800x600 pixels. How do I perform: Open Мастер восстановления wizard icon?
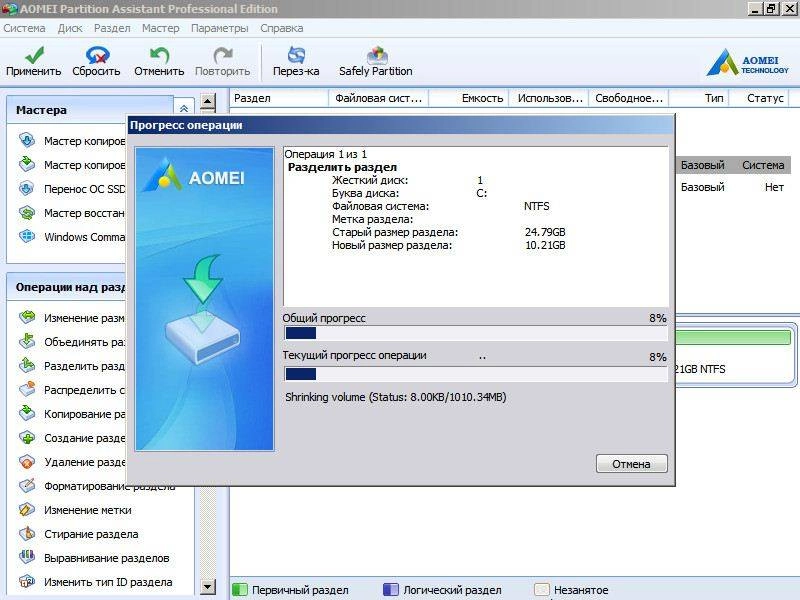[27, 212]
